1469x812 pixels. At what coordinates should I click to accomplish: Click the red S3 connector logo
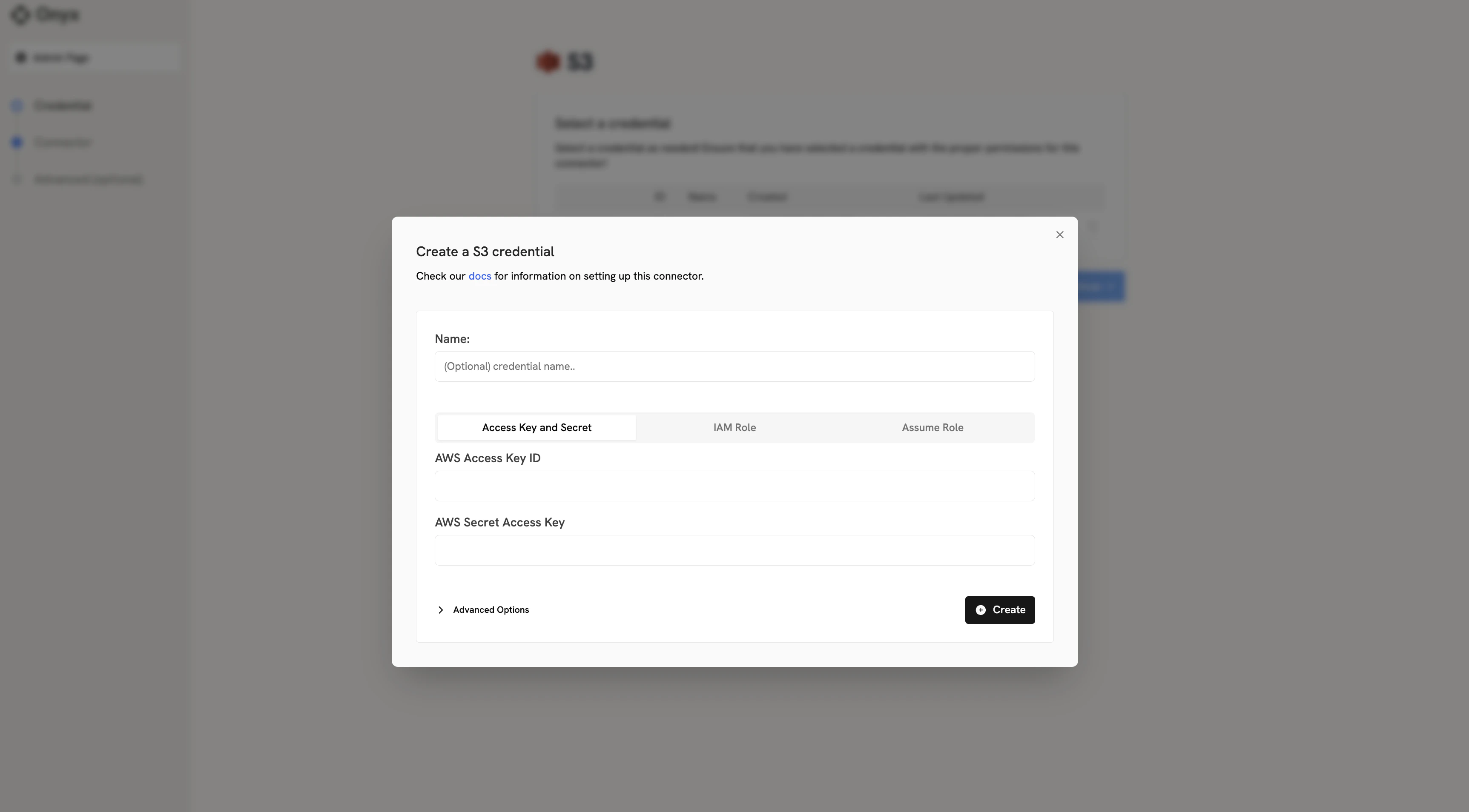[547, 62]
